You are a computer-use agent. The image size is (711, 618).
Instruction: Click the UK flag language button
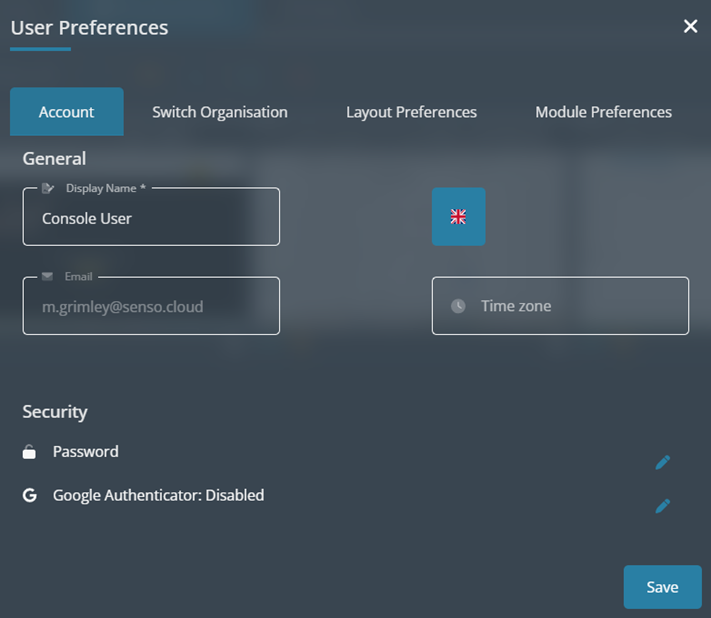[458, 216]
